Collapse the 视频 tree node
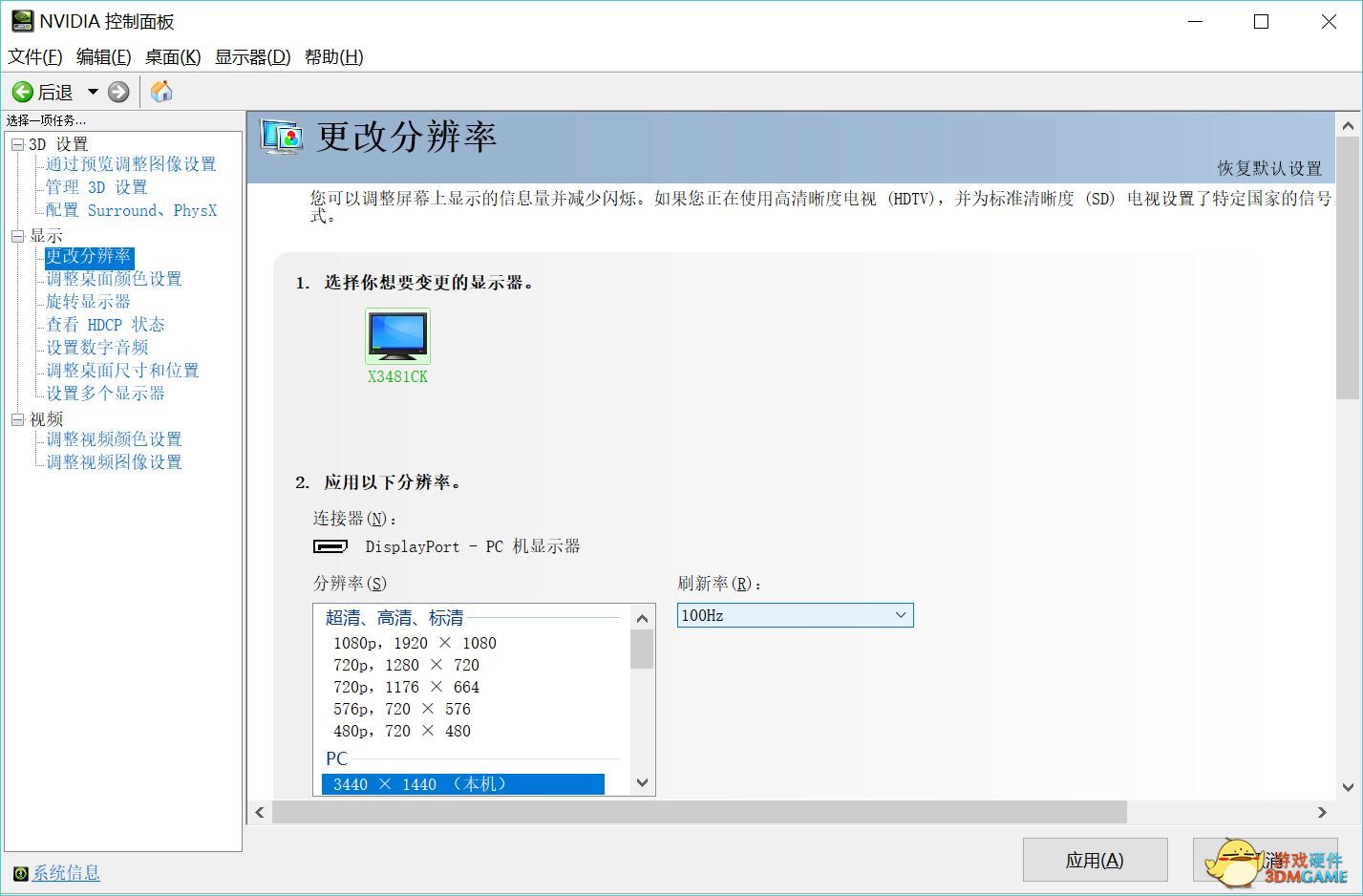The width and height of the screenshot is (1363, 896). tap(17, 419)
